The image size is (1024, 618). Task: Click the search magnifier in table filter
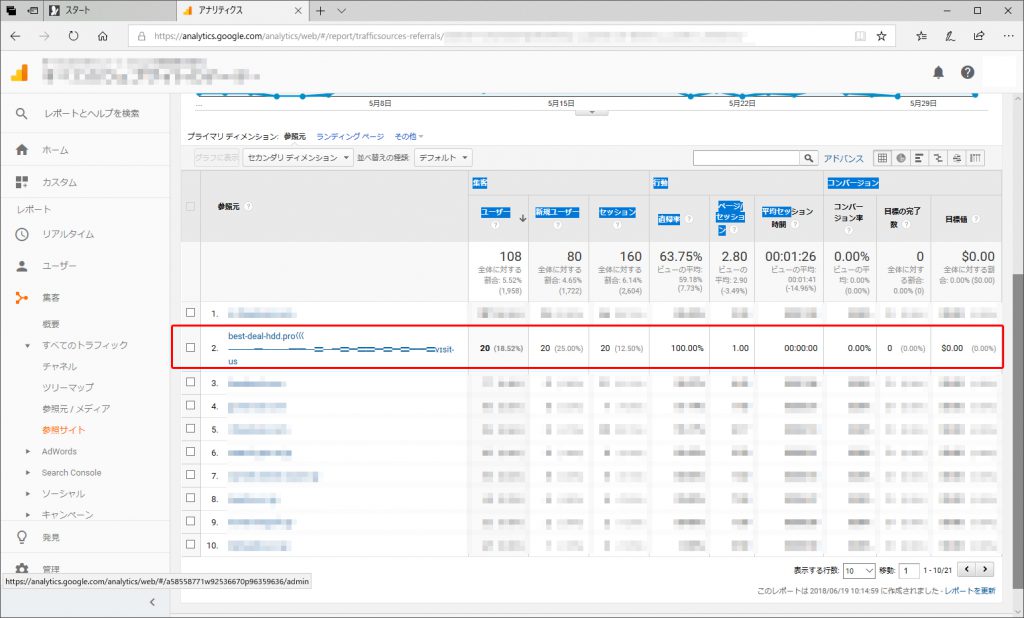point(808,158)
